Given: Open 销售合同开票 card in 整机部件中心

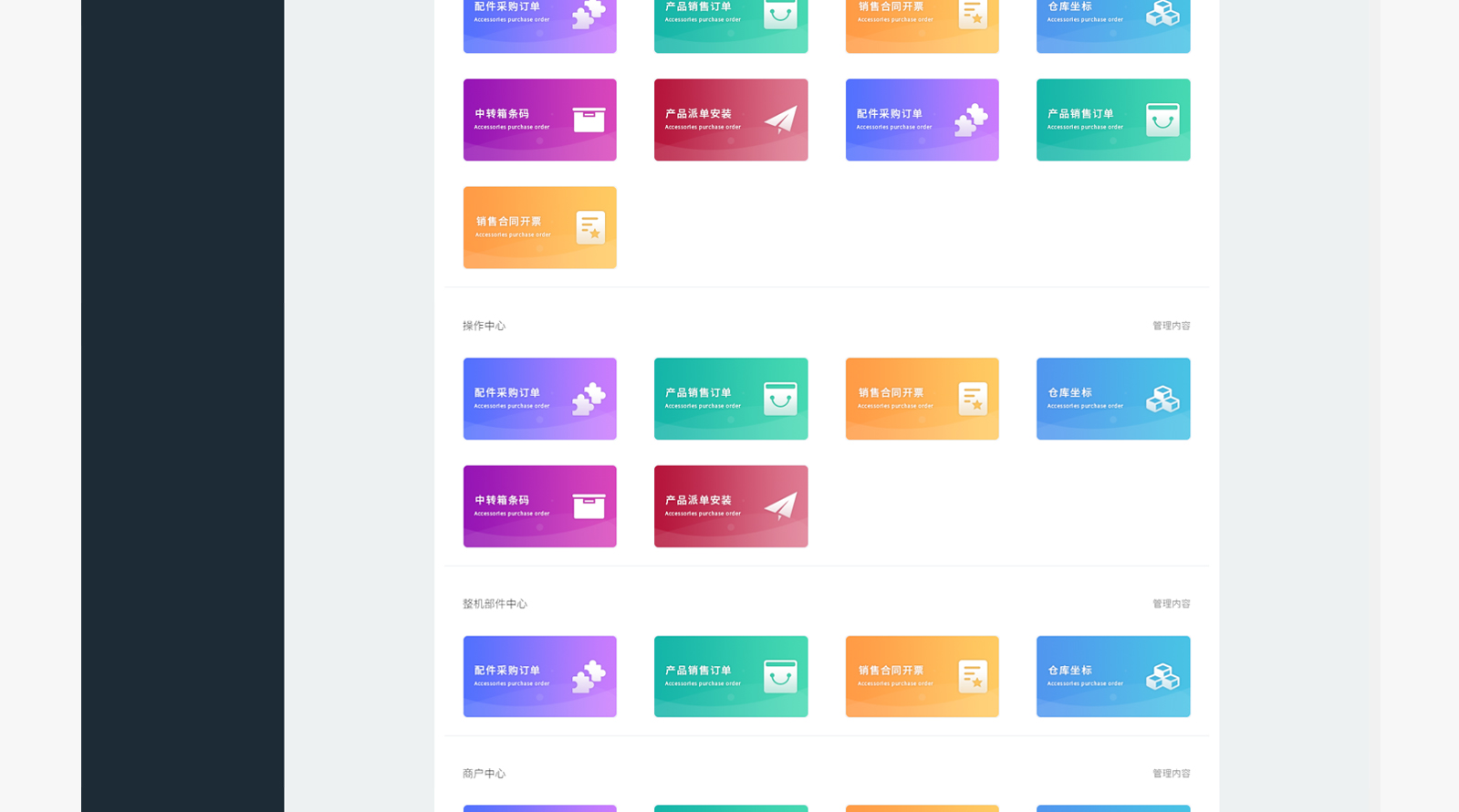Looking at the screenshot, I should pos(922,676).
